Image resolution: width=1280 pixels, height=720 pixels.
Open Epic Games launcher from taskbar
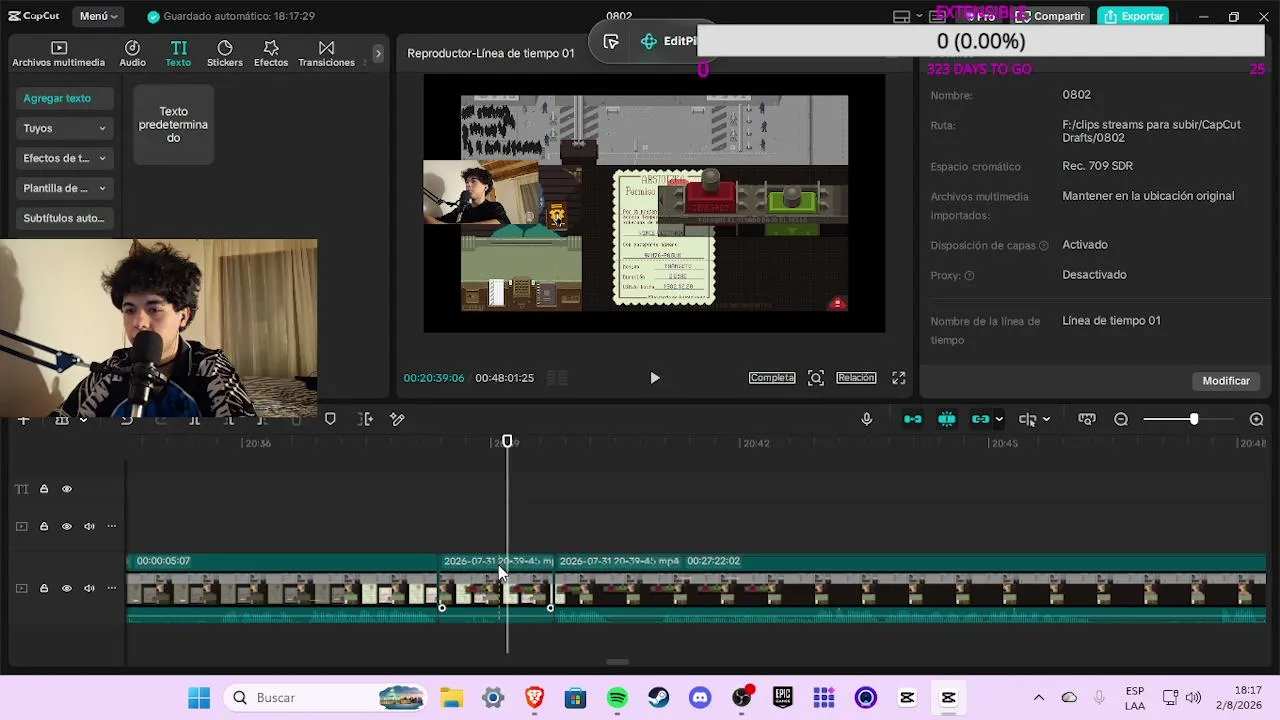click(782, 698)
